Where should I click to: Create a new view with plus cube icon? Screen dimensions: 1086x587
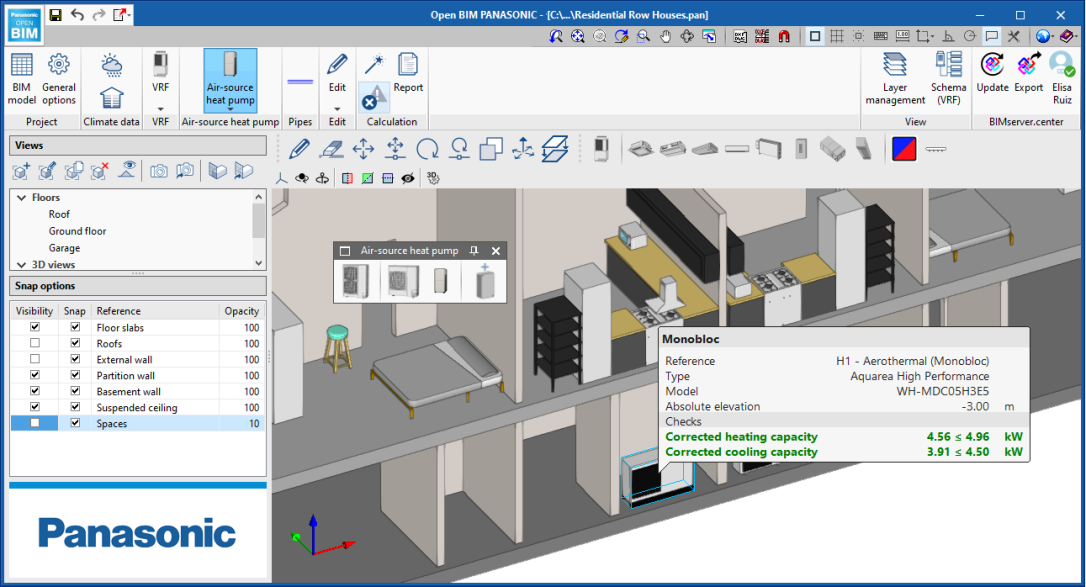tap(21, 171)
